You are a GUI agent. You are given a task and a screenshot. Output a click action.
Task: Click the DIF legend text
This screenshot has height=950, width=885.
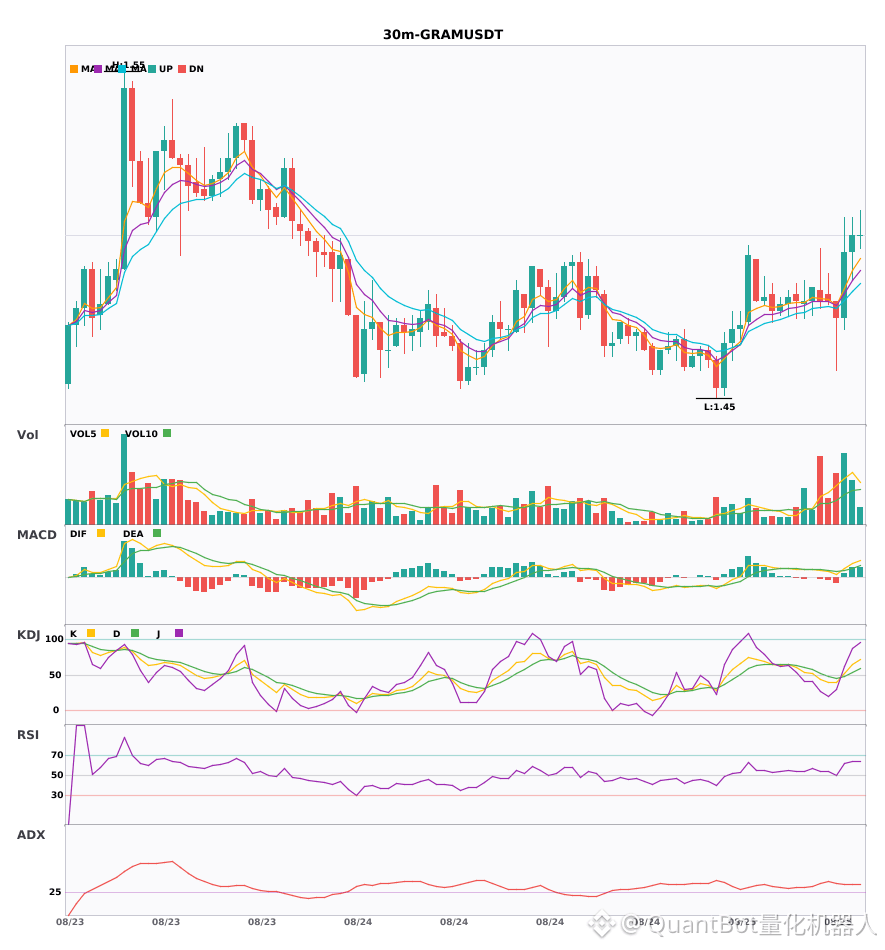tap(78, 534)
